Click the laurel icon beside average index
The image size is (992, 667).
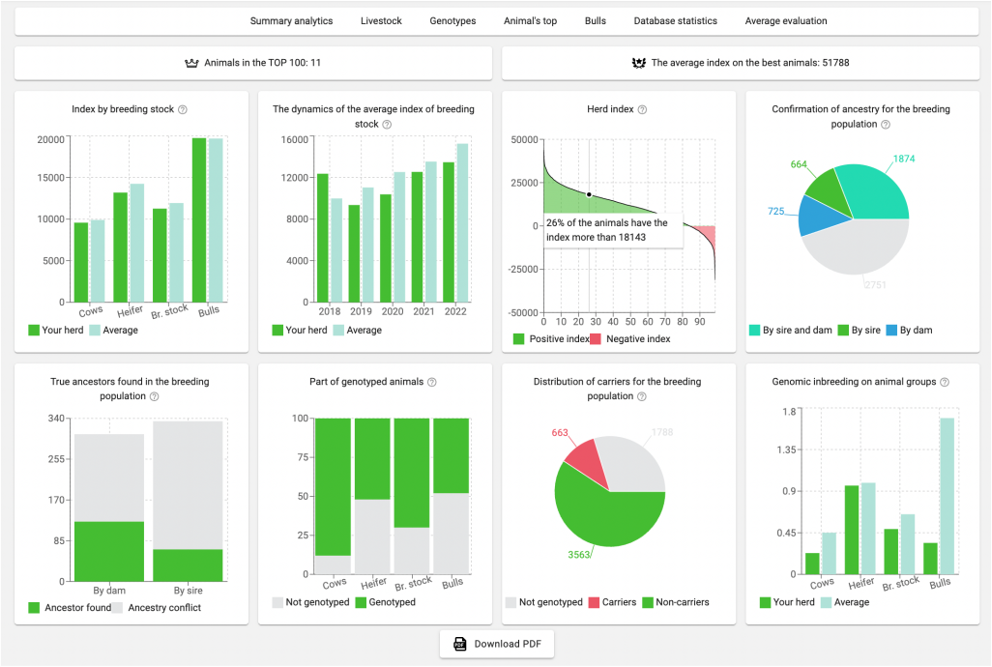(639, 63)
